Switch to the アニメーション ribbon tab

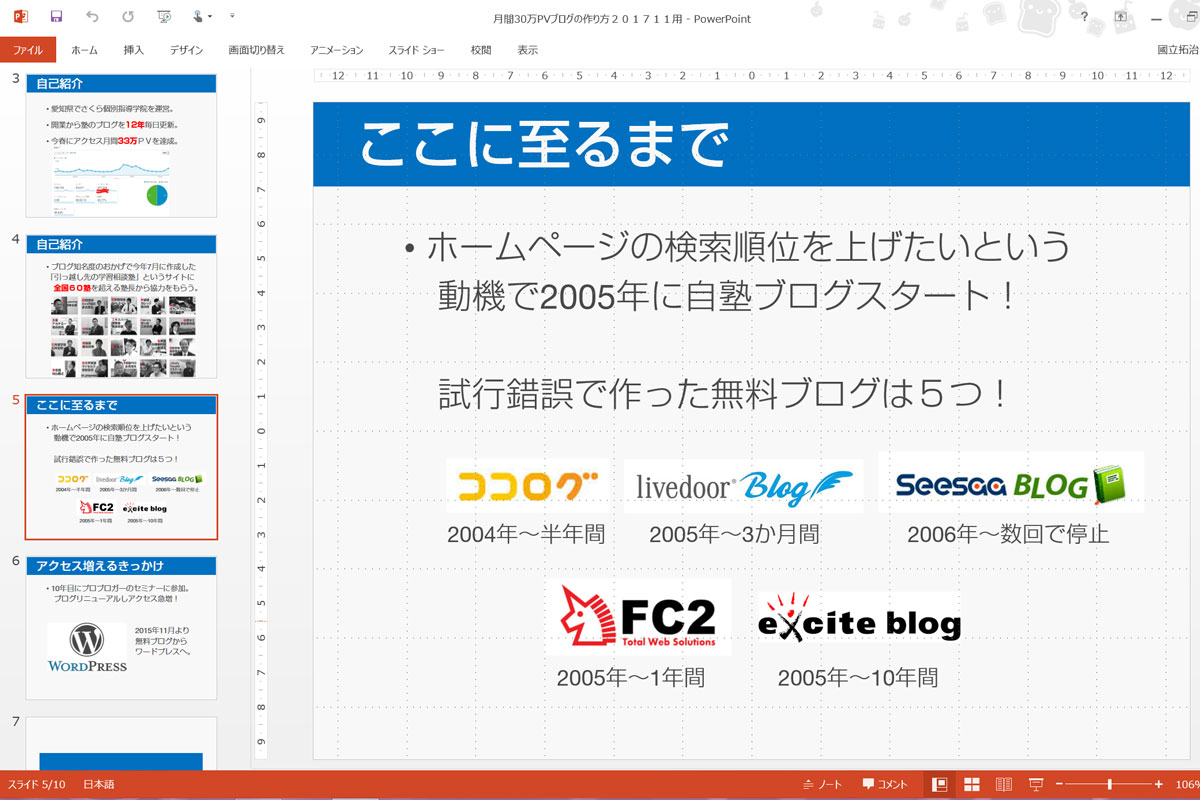pos(336,50)
